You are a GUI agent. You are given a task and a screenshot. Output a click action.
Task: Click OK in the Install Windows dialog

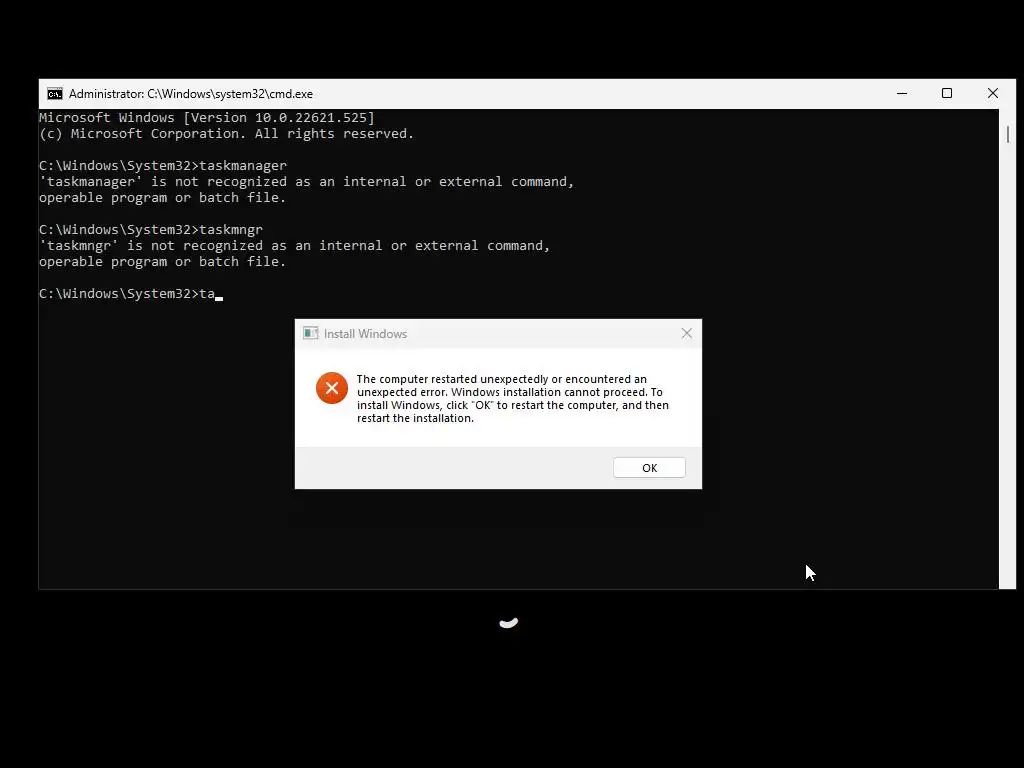click(649, 468)
